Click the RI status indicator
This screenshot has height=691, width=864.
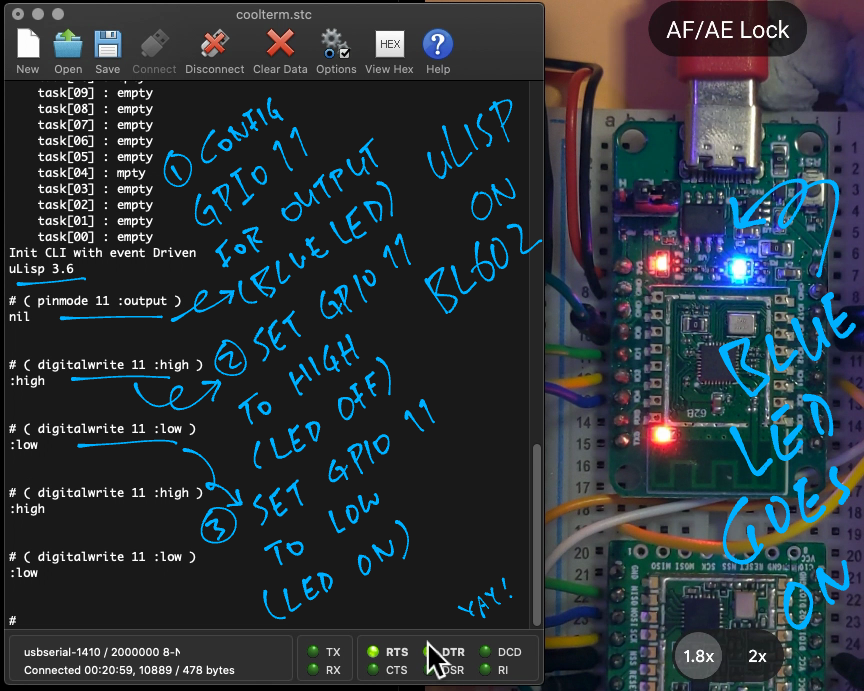[x=487, y=670]
